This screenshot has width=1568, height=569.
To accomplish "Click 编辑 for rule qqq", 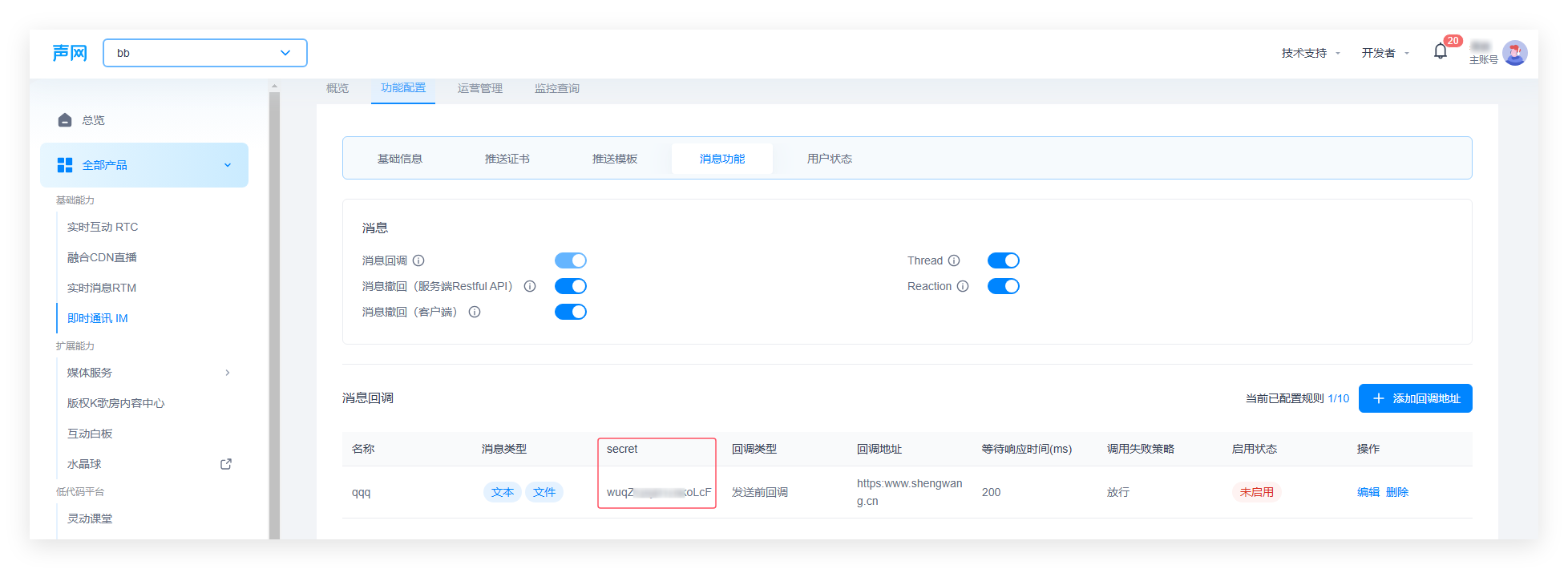I will coord(1368,492).
